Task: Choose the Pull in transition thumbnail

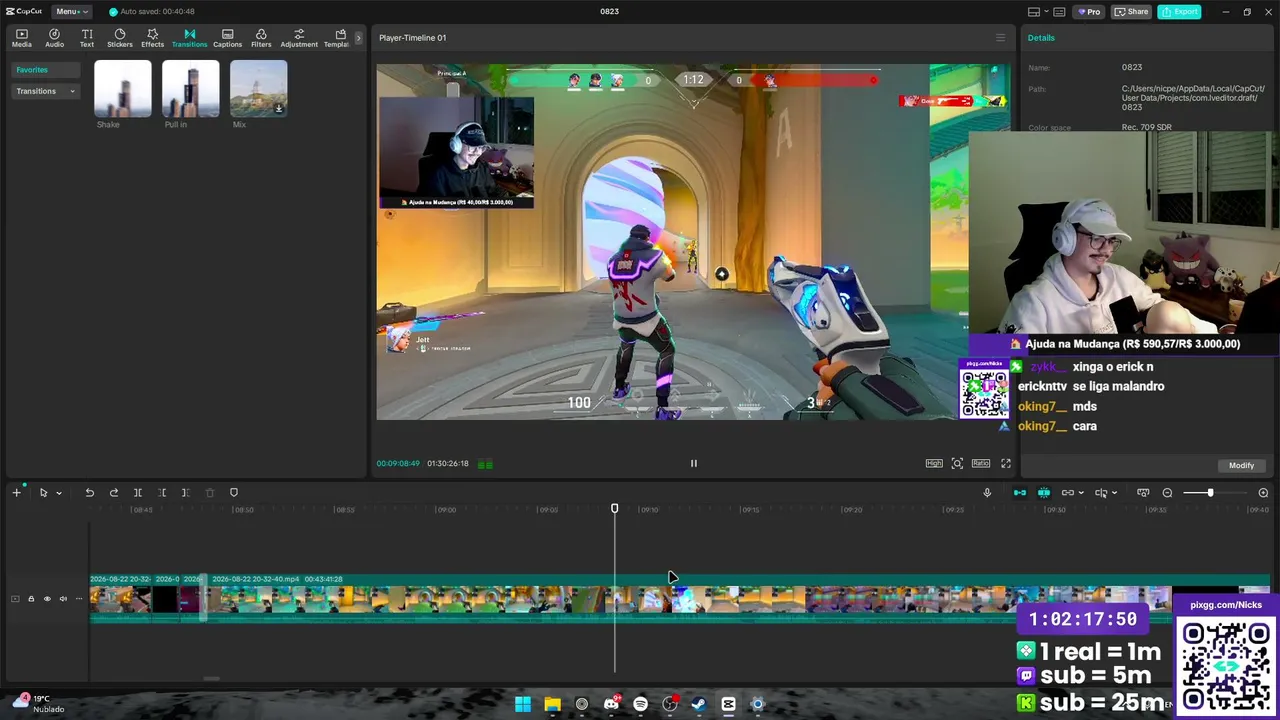Action: point(190,88)
